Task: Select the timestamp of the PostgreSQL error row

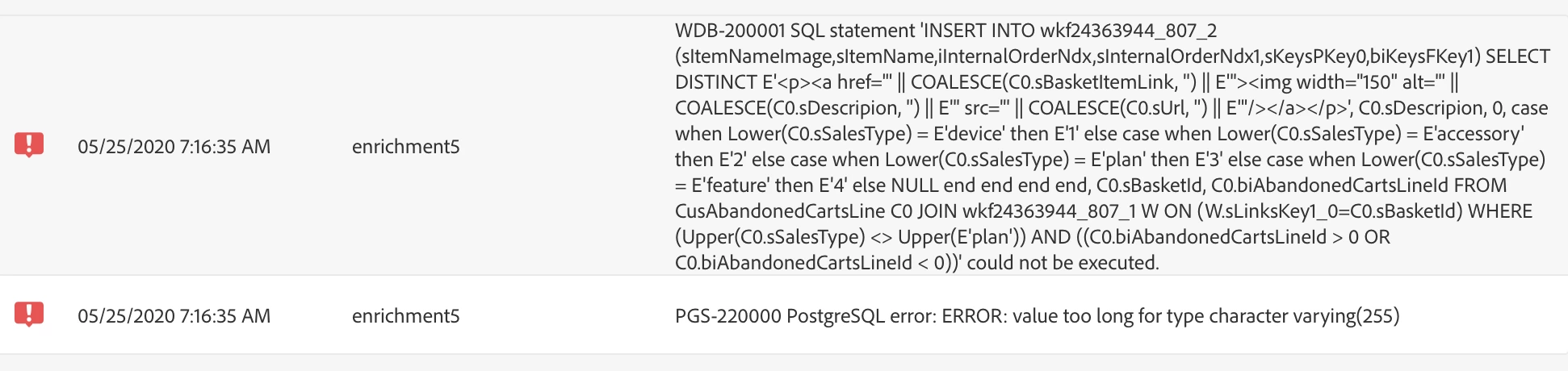Action: pos(174,316)
